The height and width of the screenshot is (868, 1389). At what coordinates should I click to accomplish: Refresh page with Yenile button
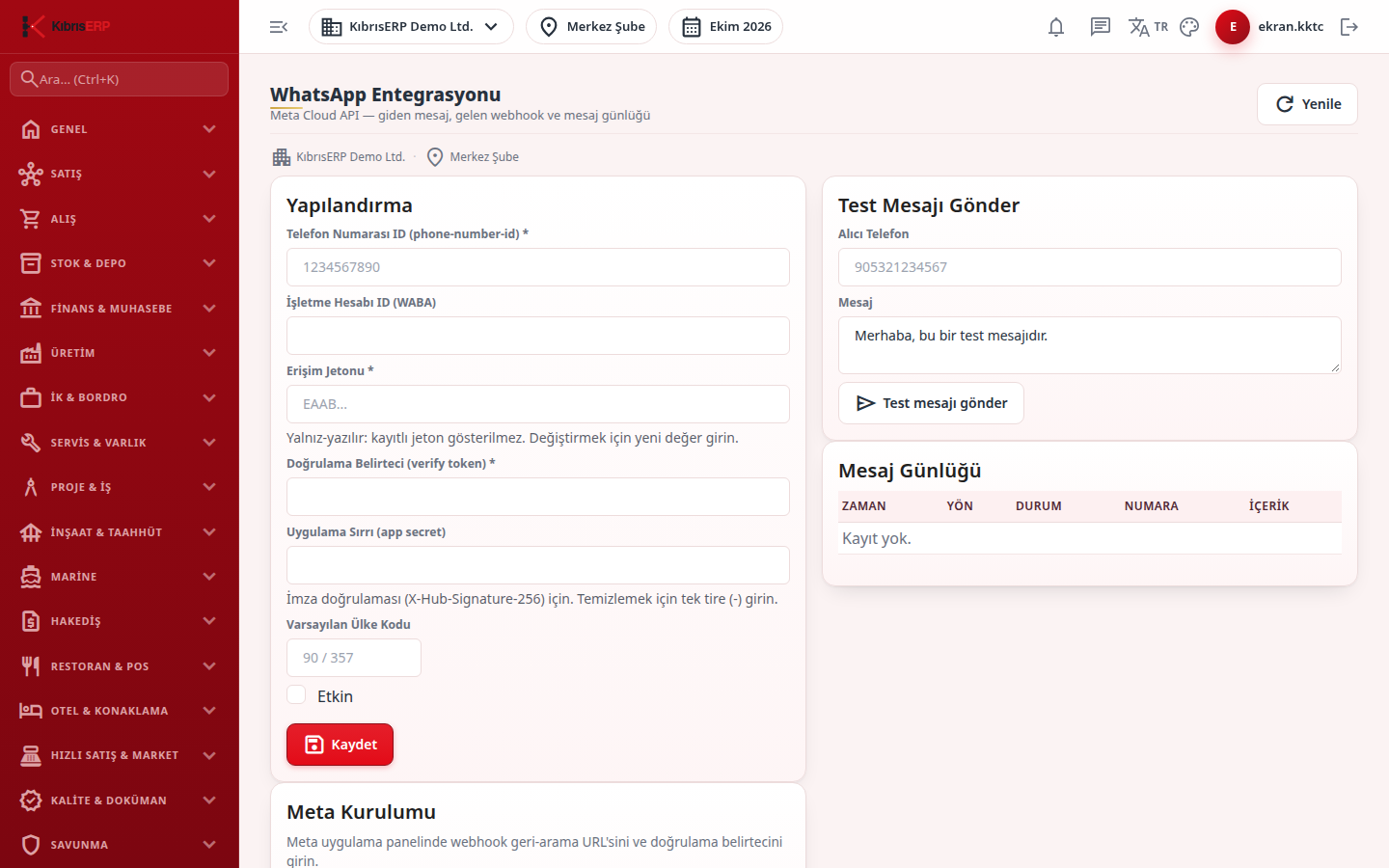point(1307,104)
